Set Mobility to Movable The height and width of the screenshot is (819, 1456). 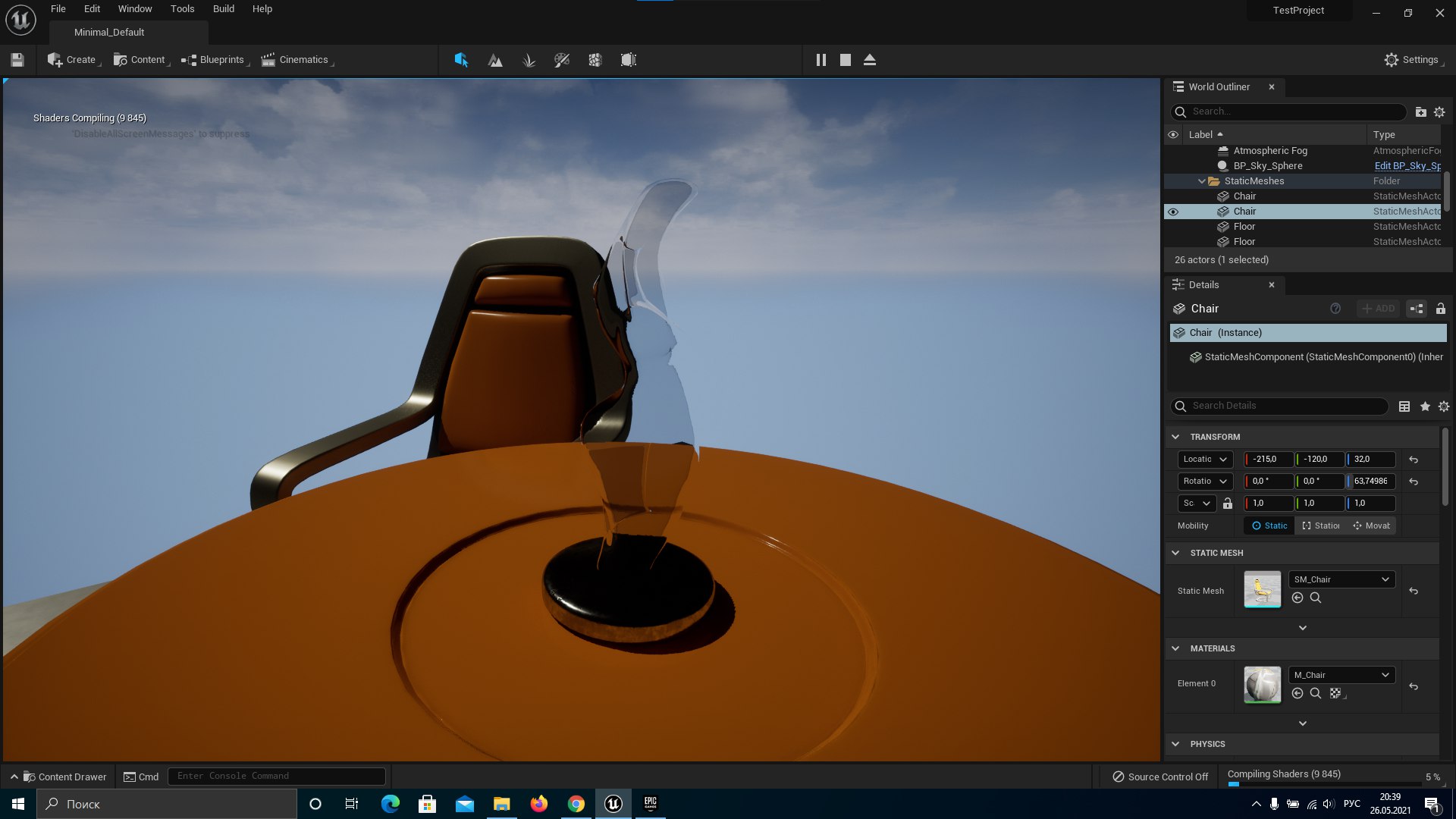coord(1371,526)
